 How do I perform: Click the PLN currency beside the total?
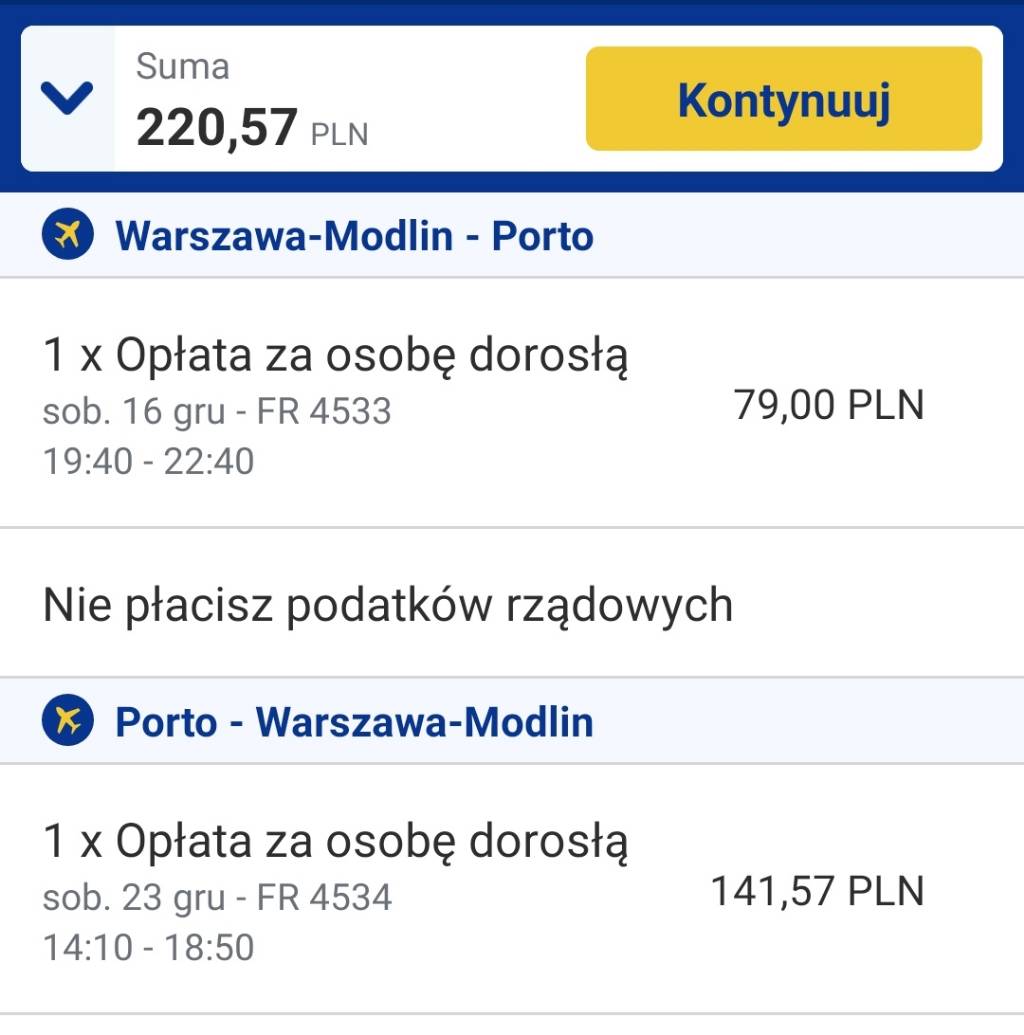[x=339, y=134]
